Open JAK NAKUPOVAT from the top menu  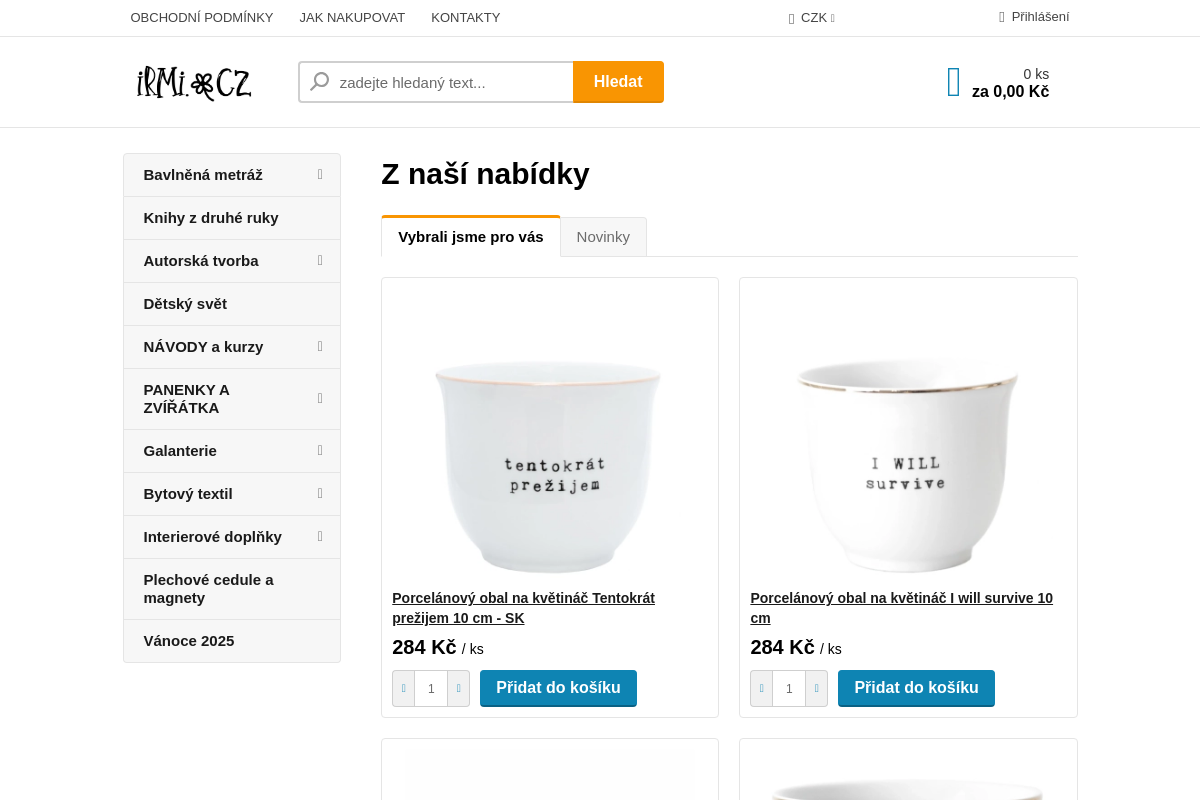coord(352,17)
